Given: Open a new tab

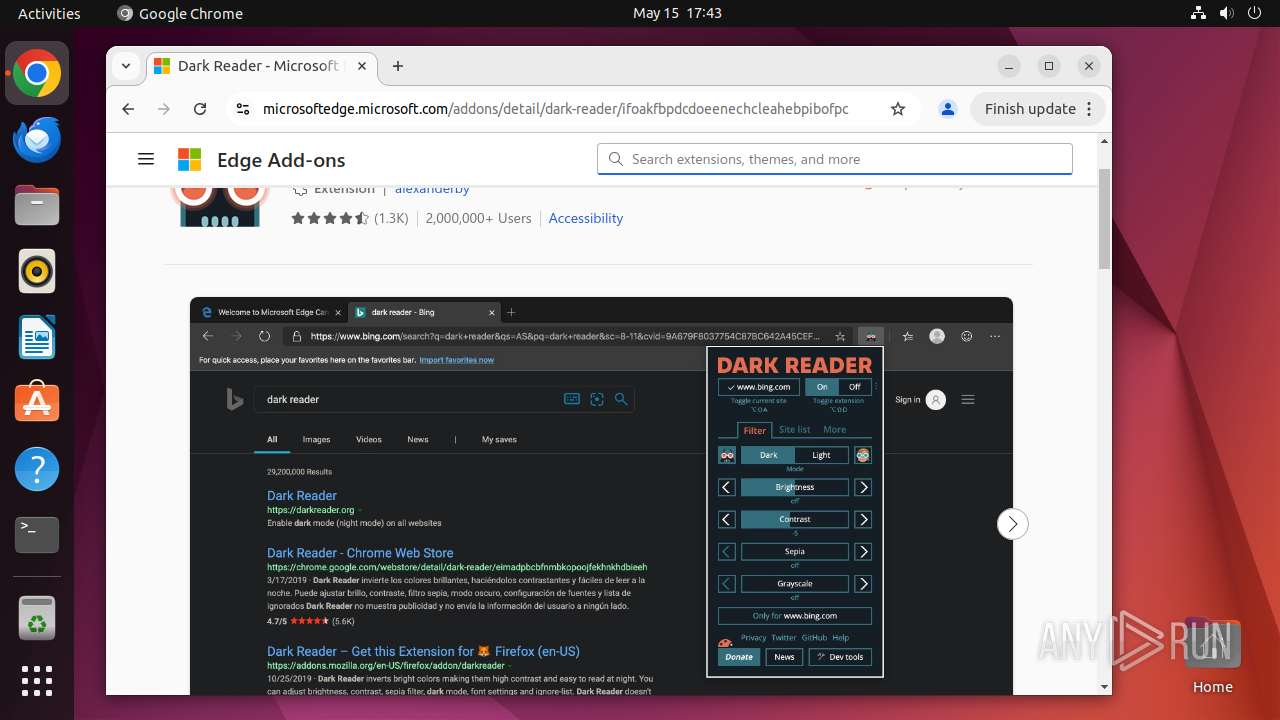Looking at the screenshot, I should 398,66.
